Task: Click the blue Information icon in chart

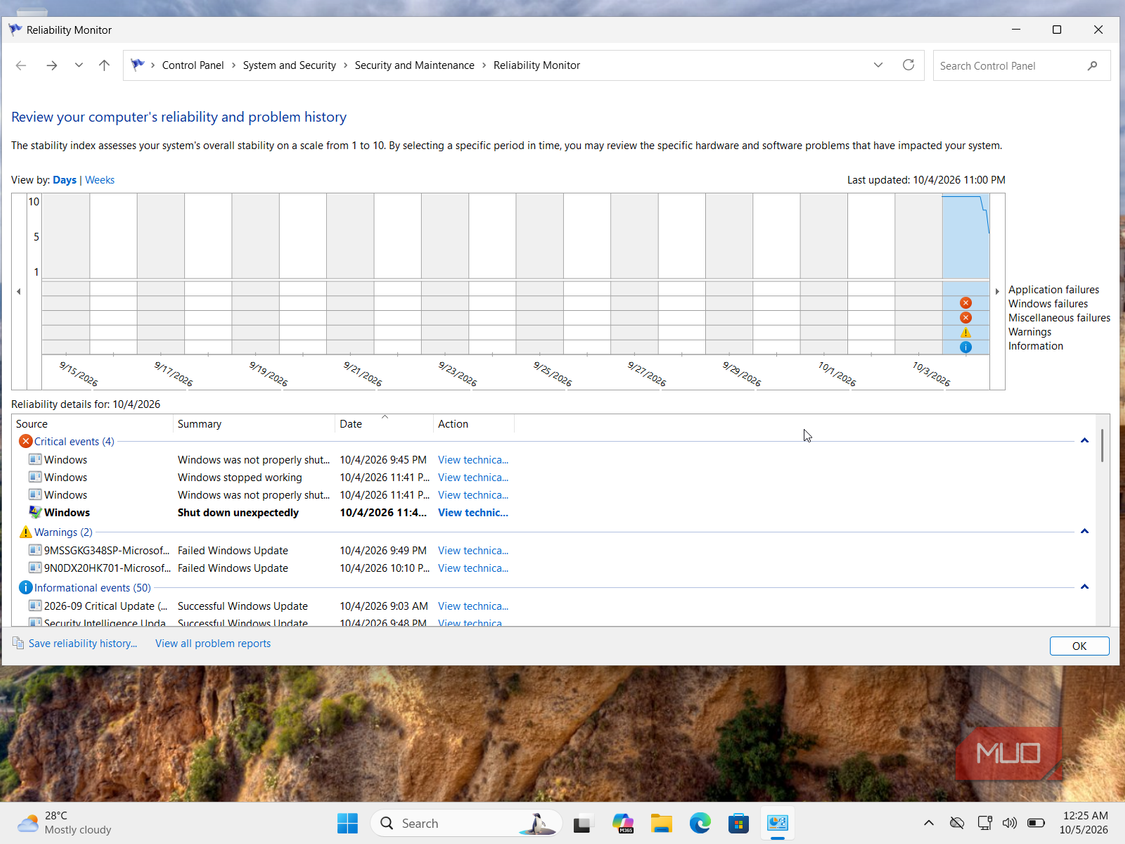Action: (x=966, y=347)
